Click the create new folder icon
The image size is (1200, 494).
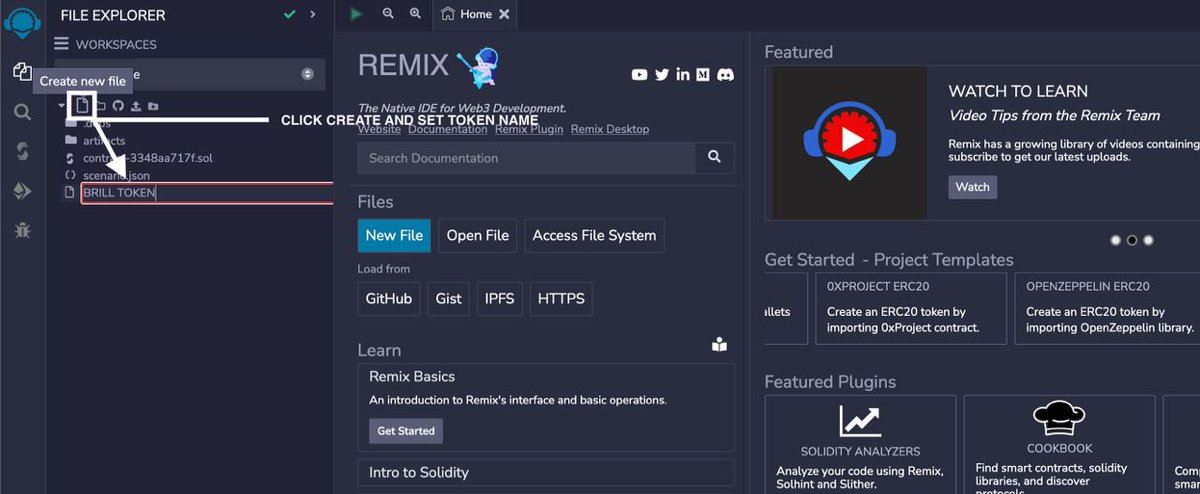100,106
